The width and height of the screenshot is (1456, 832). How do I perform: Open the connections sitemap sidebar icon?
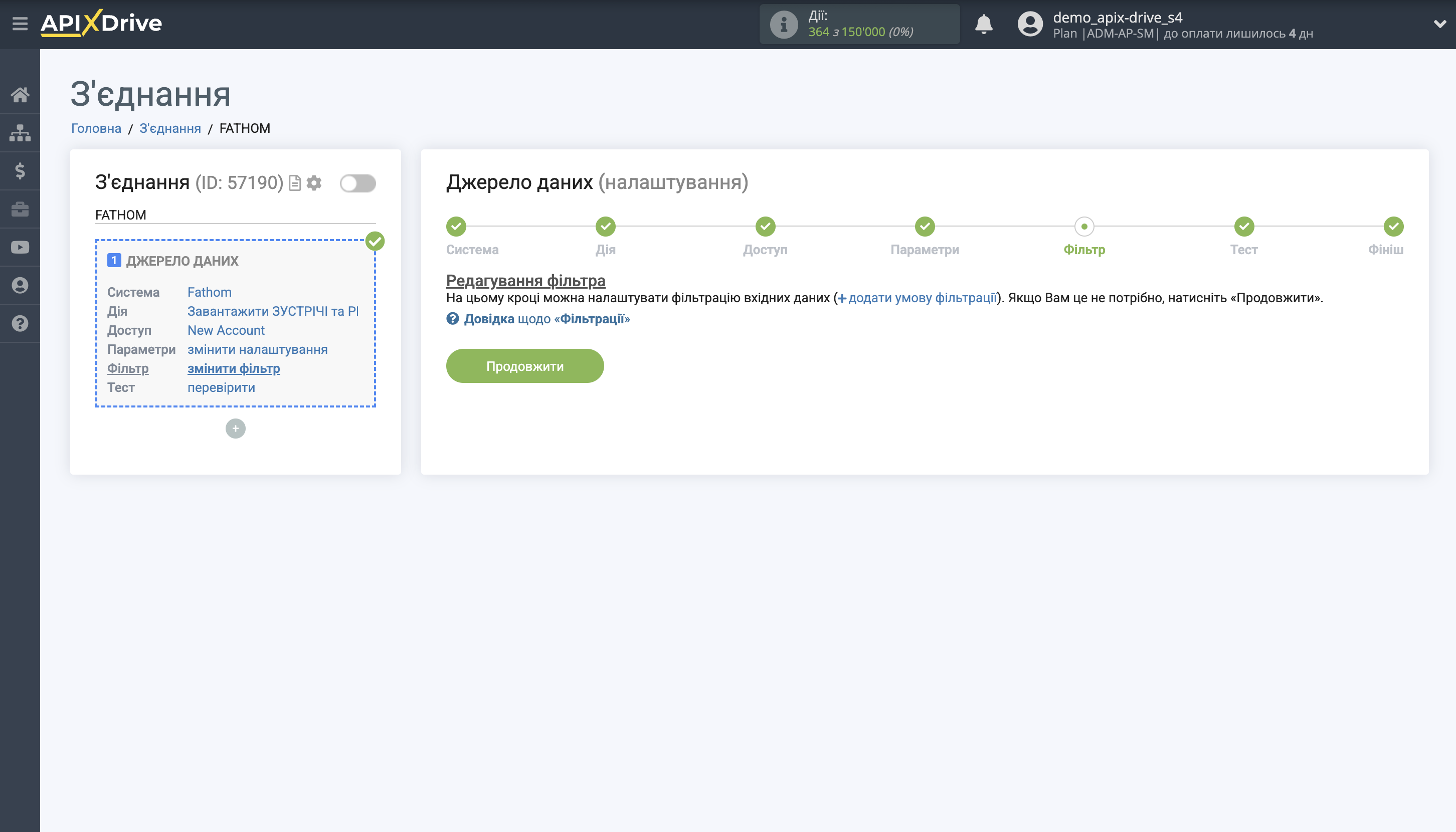(x=20, y=133)
